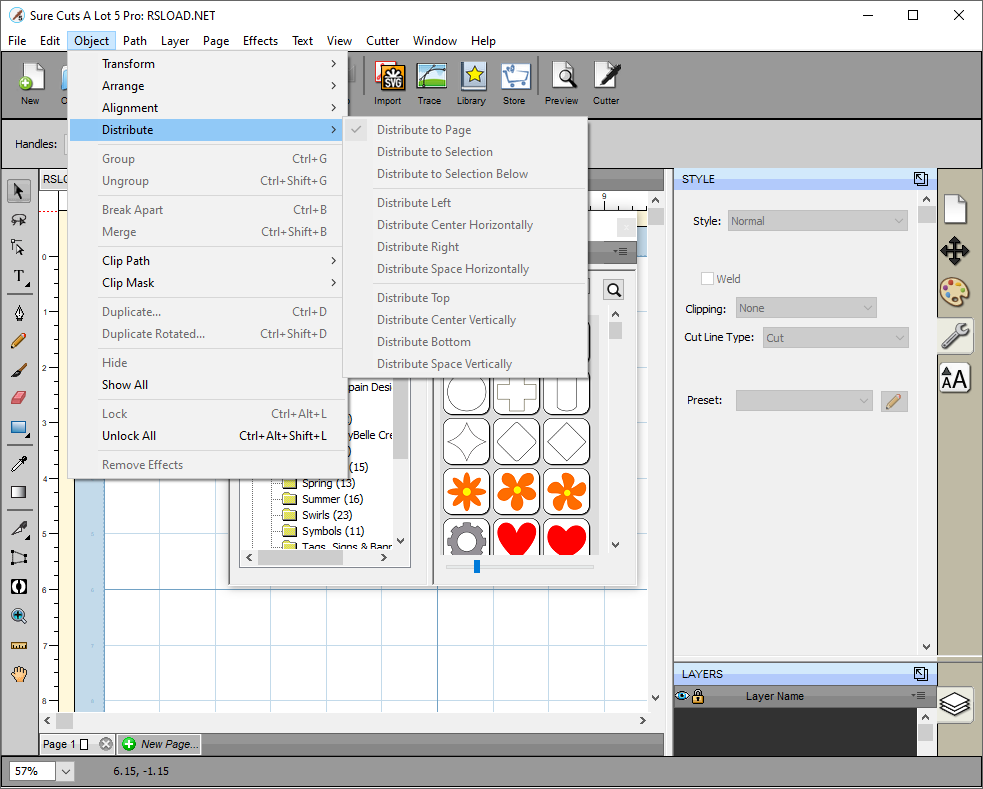Open the Cutter menu in menu bar
The height and width of the screenshot is (789, 983).
(x=382, y=41)
